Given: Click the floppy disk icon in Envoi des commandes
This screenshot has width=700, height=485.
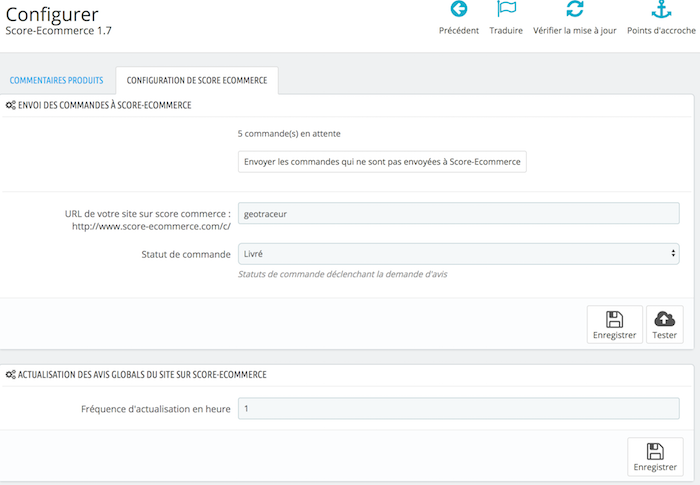Looking at the screenshot, I should coord(614,319).
